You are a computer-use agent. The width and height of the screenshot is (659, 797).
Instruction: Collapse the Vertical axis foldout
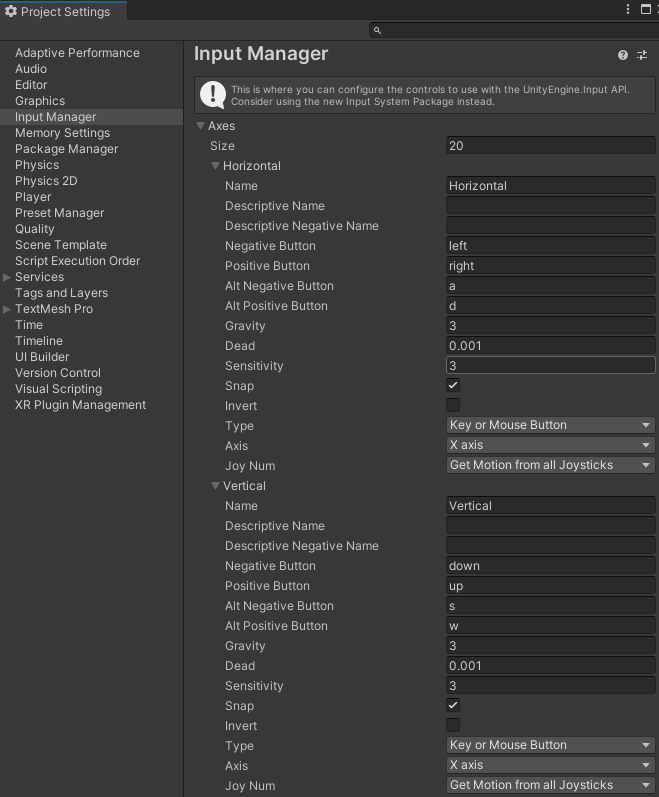pos(215,486)
